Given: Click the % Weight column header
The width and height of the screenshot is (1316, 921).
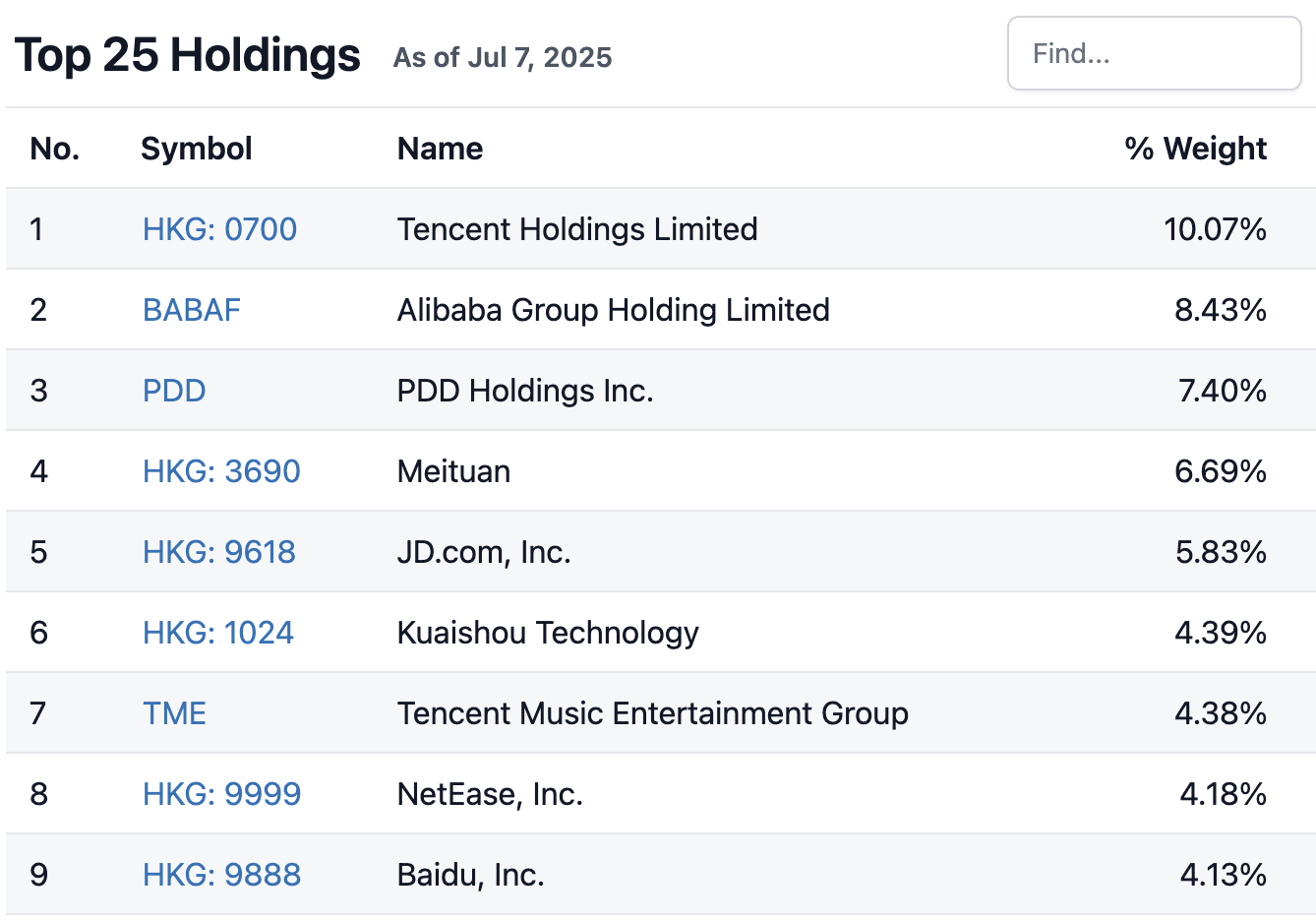Looking at the screenshot, I should pyautogui.click(x=1195, y=149).
